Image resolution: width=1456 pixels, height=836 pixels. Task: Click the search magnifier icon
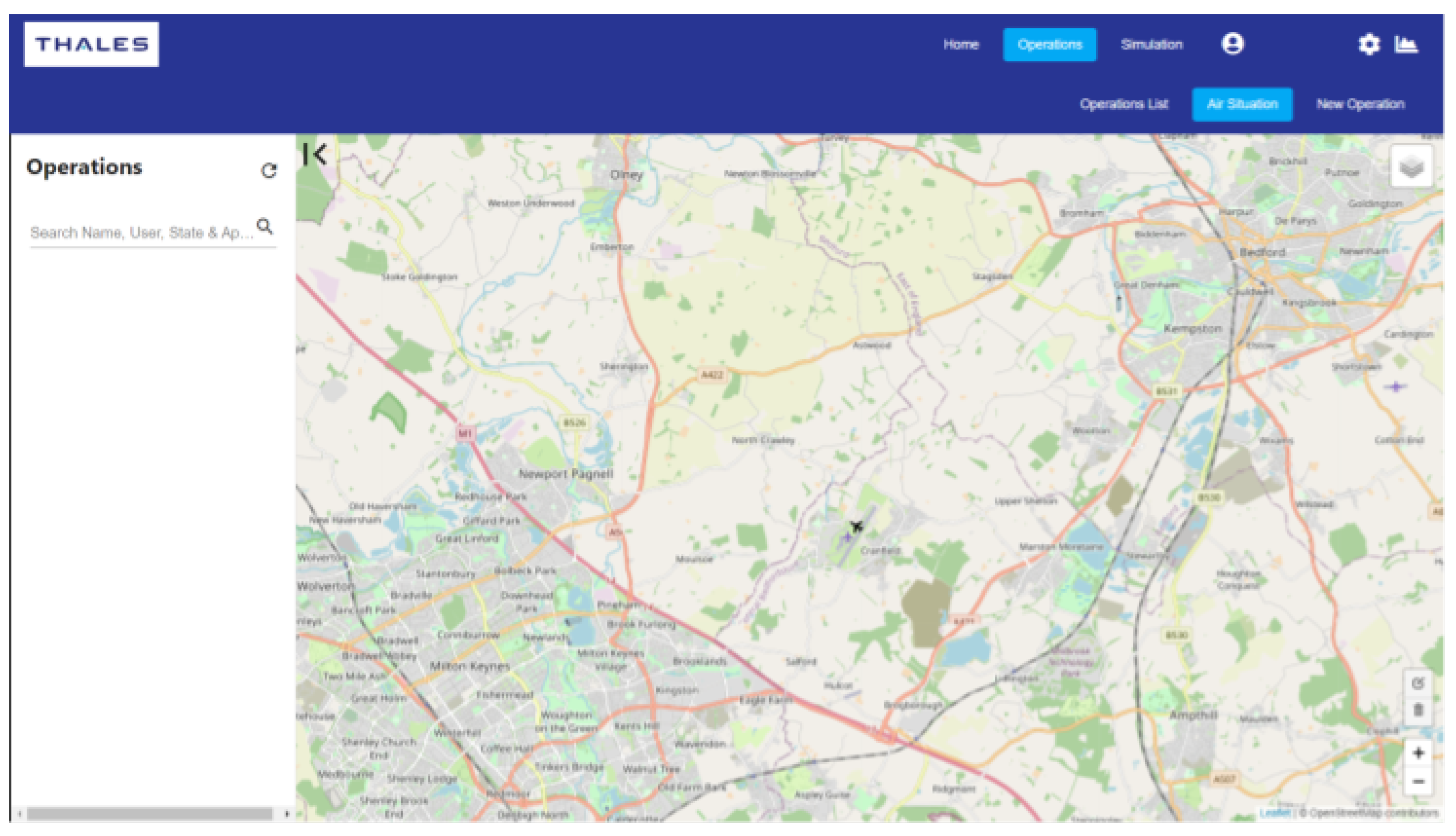coord(265,226)
